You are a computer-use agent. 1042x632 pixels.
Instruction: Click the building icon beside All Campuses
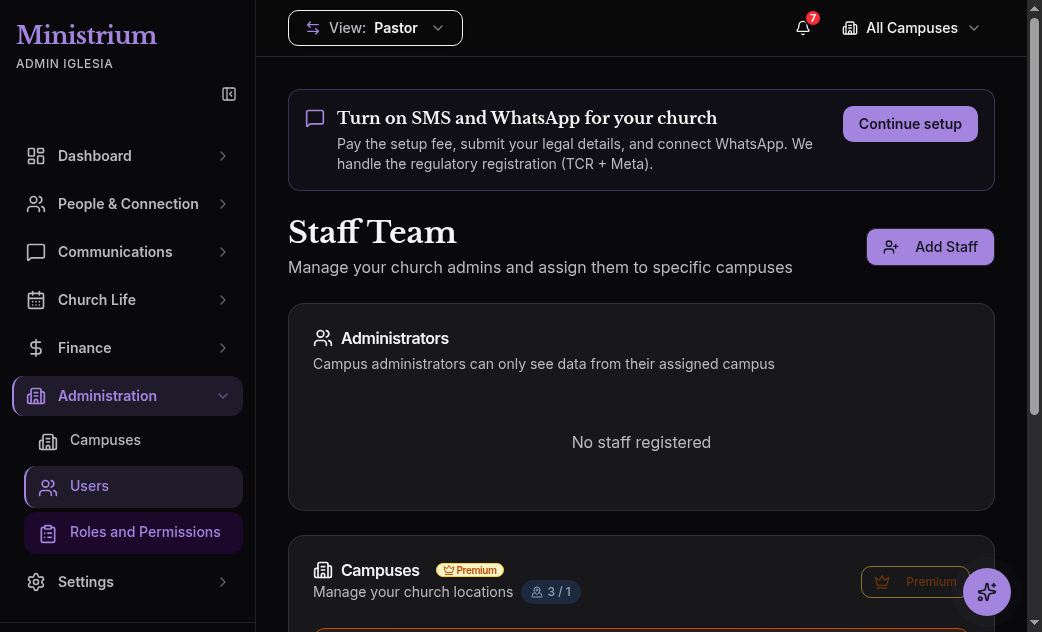[x=849, y=28]
